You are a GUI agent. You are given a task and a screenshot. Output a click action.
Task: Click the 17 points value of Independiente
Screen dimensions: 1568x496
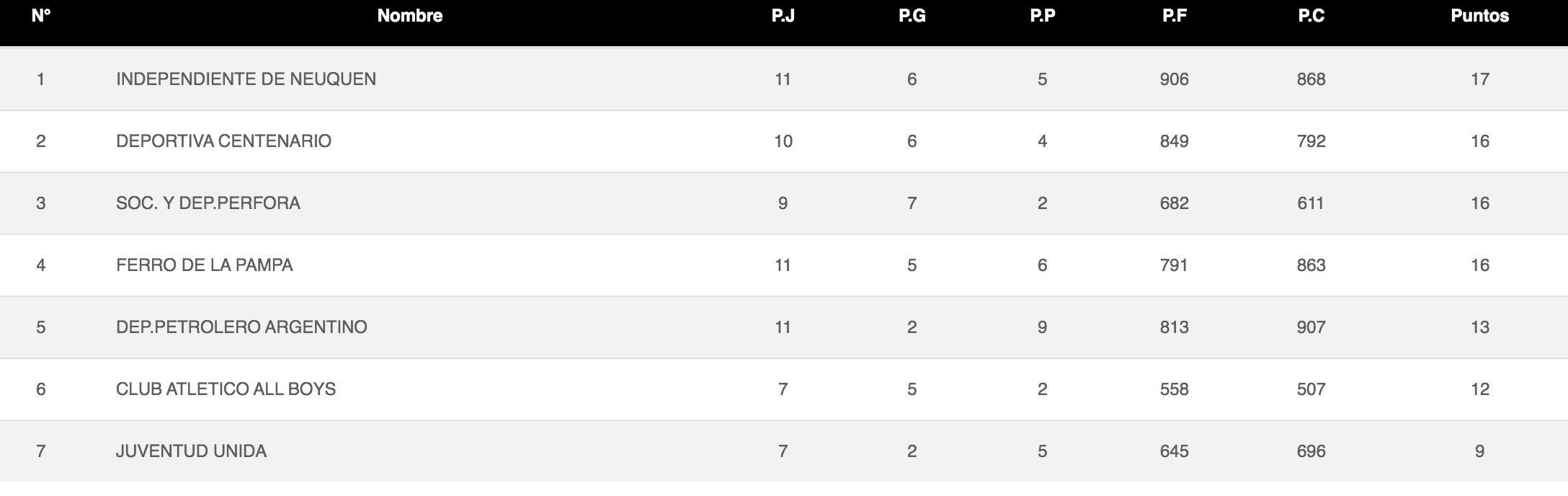pyautogui.click(x=1479, y=79)
